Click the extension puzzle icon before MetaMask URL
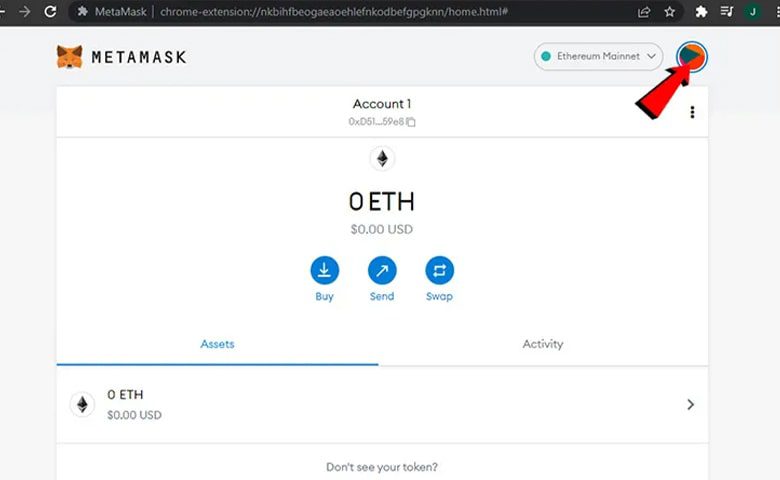 tap(83, 11)
